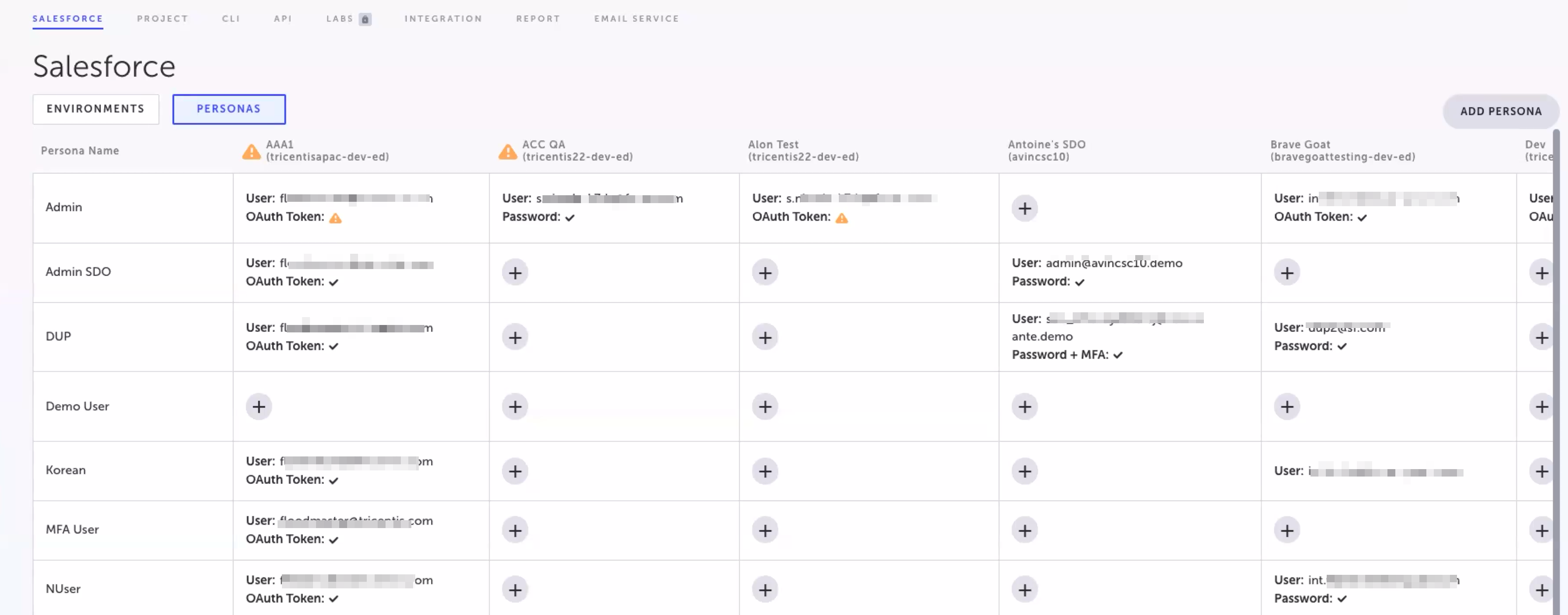Add NUser persona for ACC QA

515,590
